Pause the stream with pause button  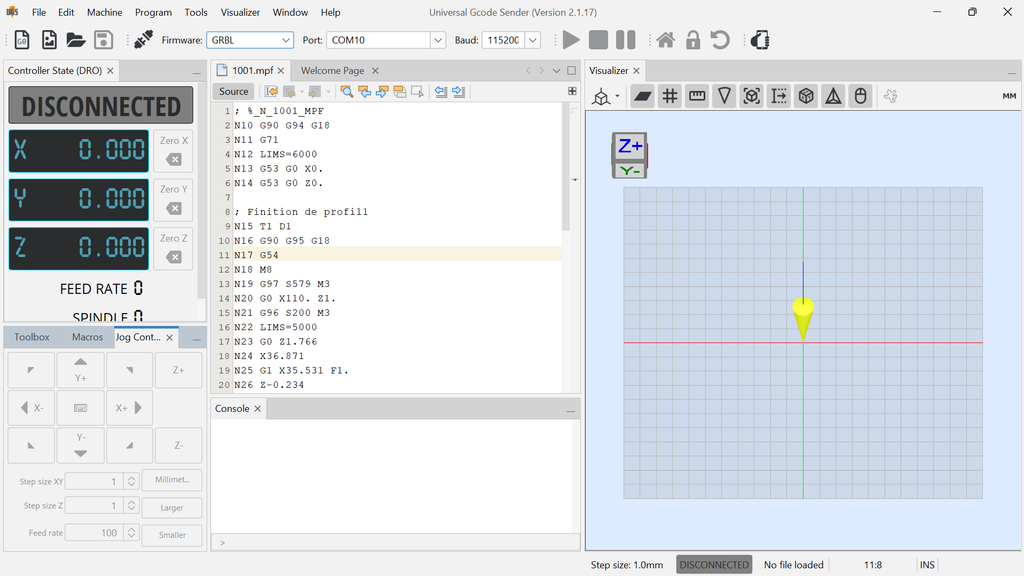pyautogui.click(x=626, y=40)
